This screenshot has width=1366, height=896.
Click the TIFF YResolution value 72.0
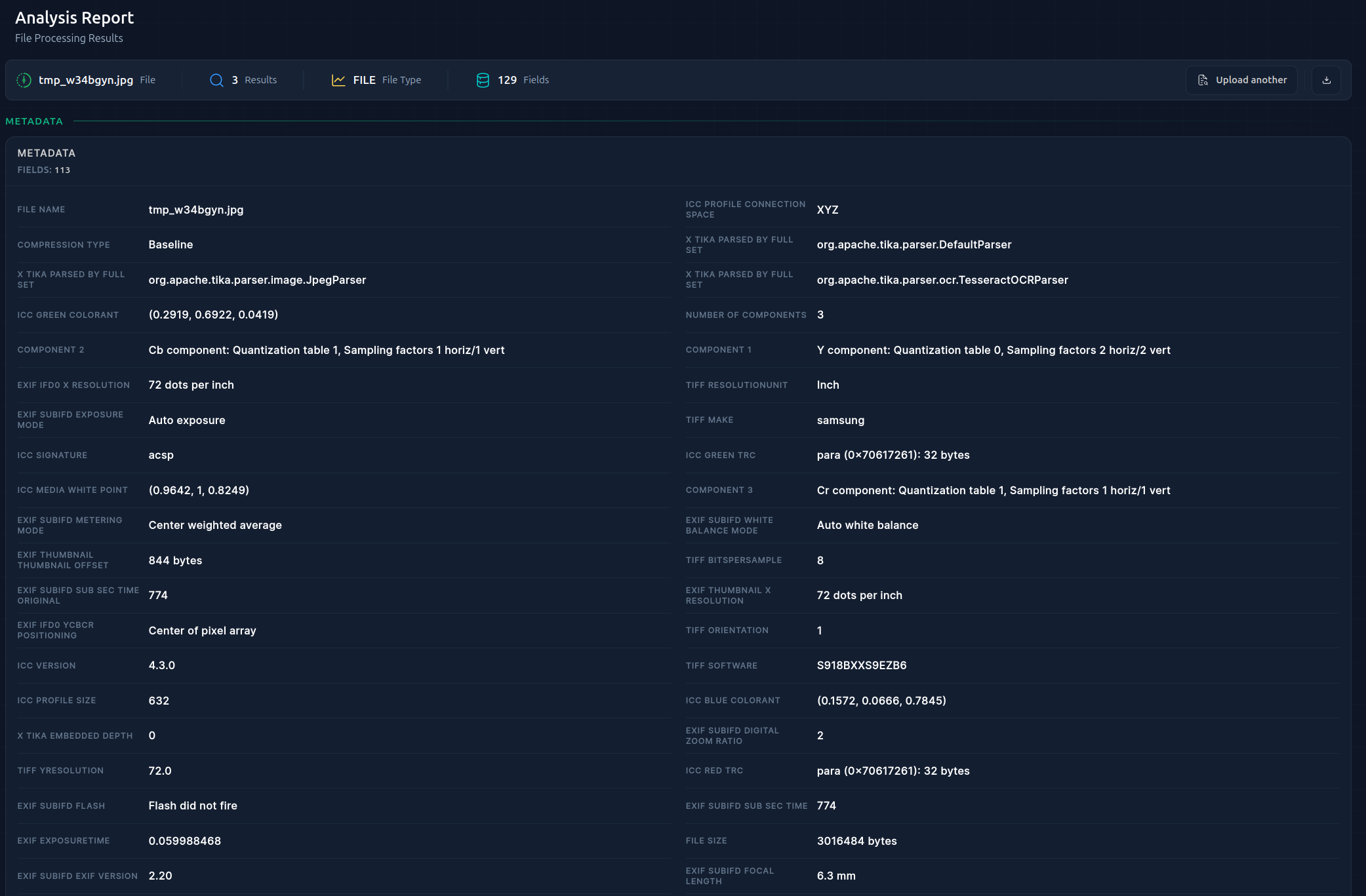click(x=160, y=771)
